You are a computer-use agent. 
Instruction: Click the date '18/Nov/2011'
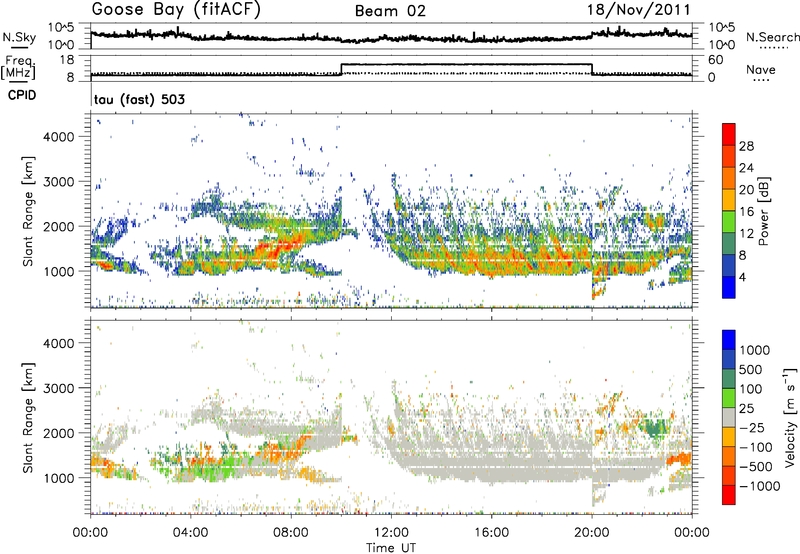click(639, 10)
